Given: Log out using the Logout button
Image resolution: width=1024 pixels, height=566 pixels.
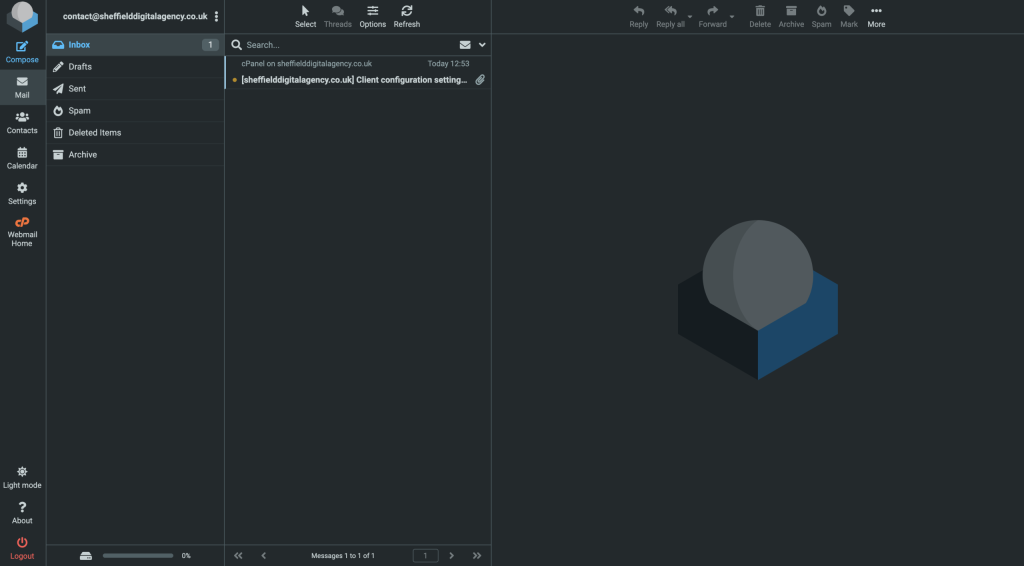Looking at the screenshot, I should pyautogui.click(x=22, y=548).
